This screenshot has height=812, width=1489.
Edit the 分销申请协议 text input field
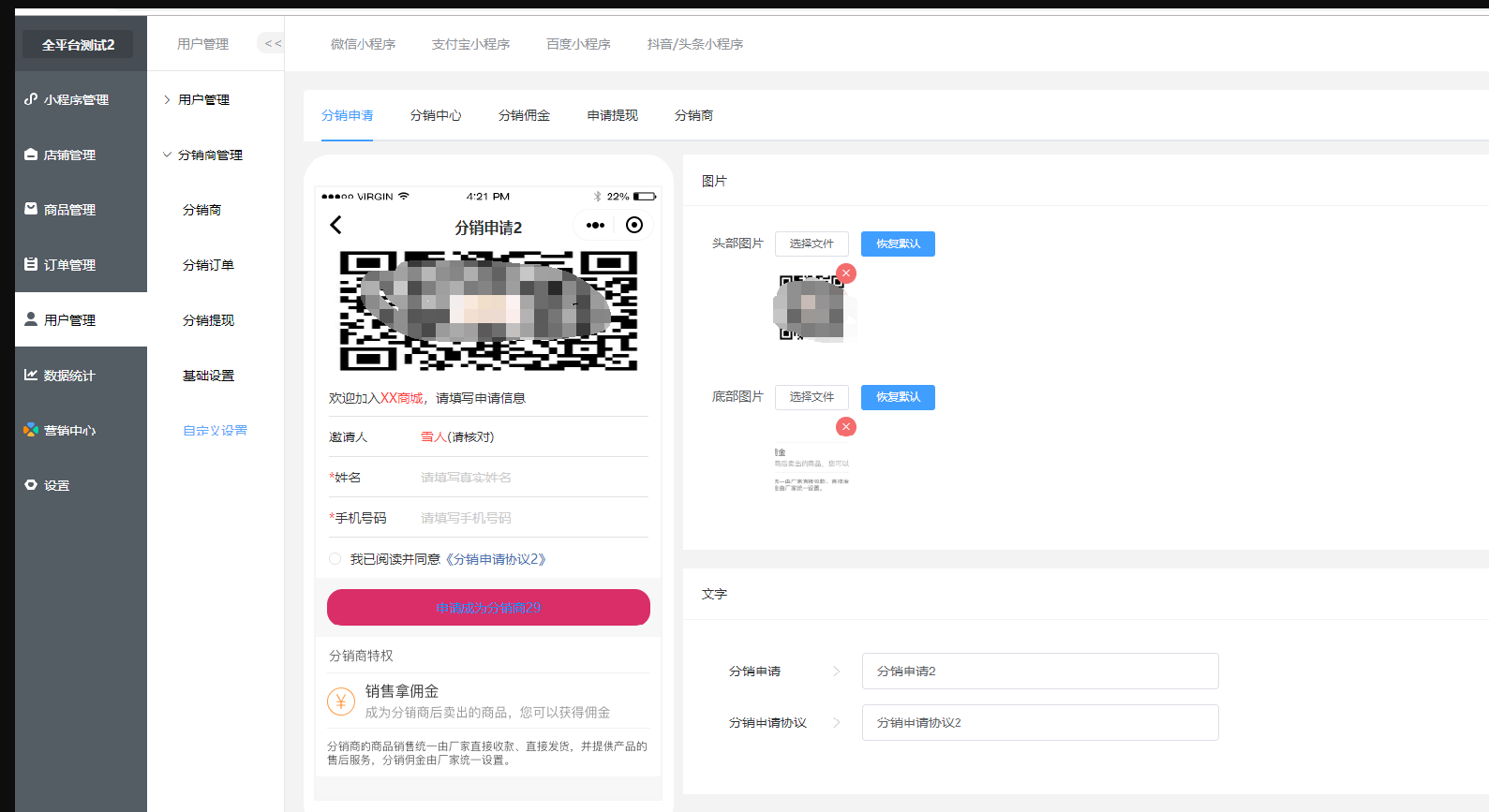(x=1040, y=723)
